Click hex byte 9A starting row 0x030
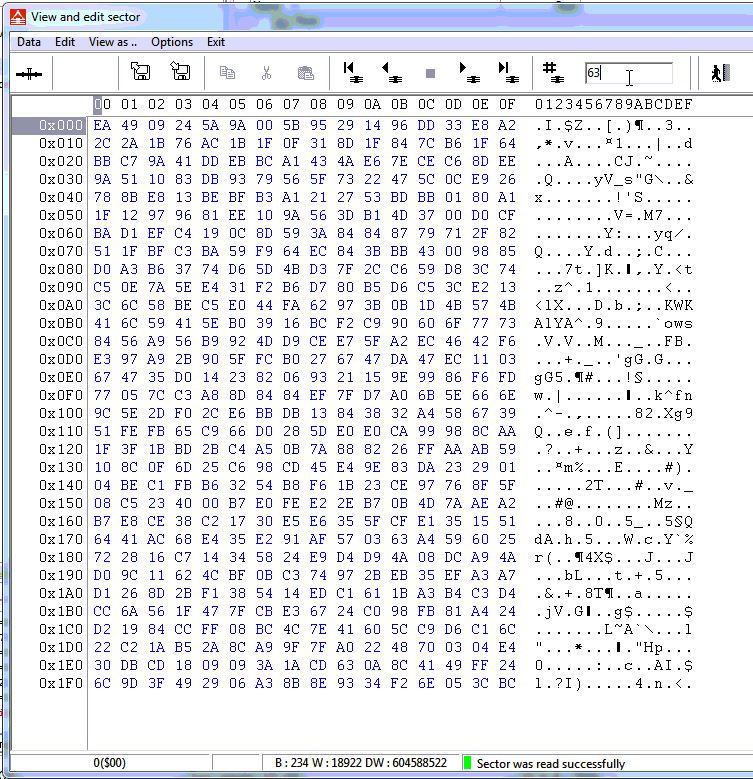Screen dimensions: 753x779 click(x=102, y=179)
